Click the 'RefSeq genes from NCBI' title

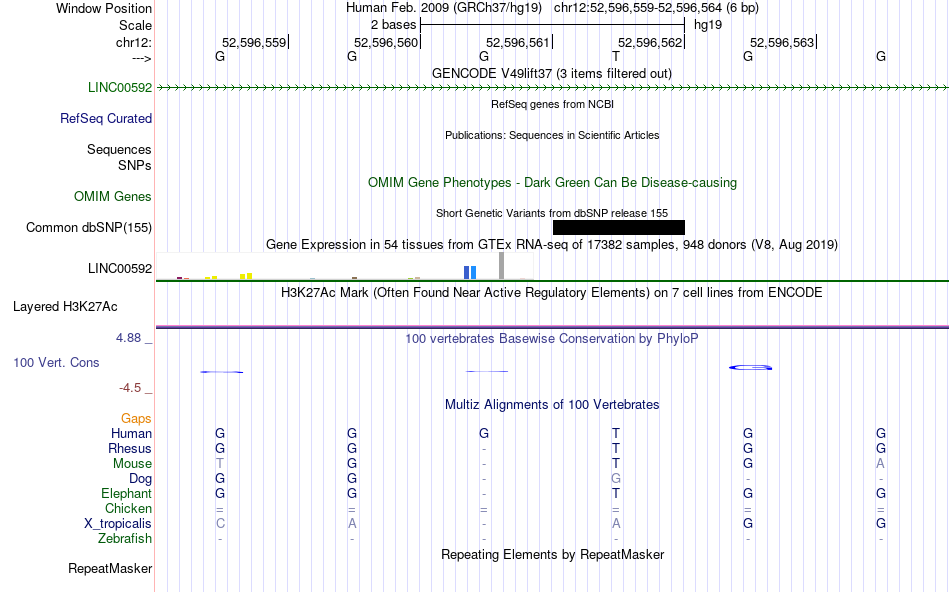[553, 104]
